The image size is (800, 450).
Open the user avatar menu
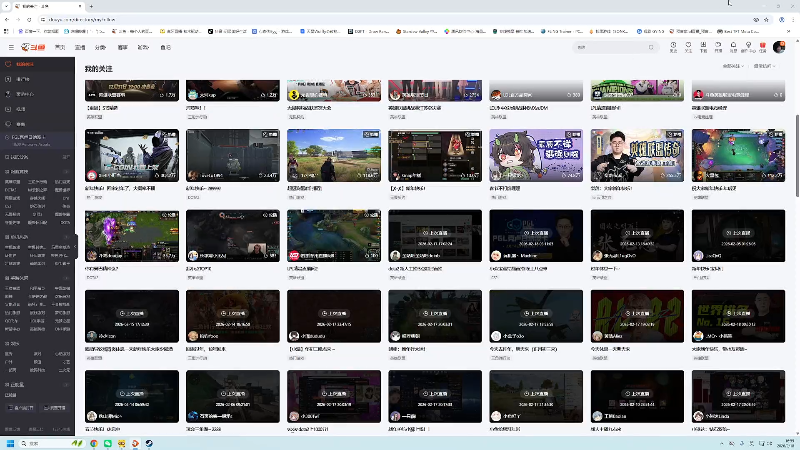point(779,47)
